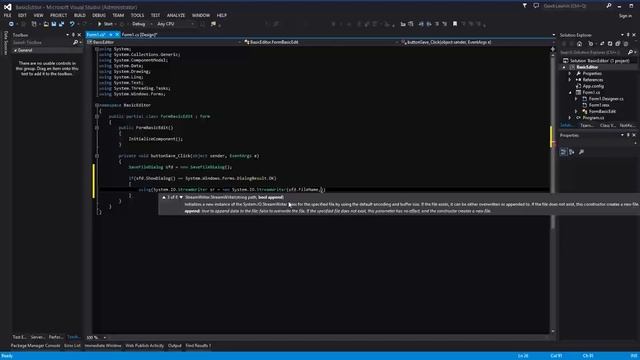Click the Solution Explorer Refresh icon

(602, 44)
